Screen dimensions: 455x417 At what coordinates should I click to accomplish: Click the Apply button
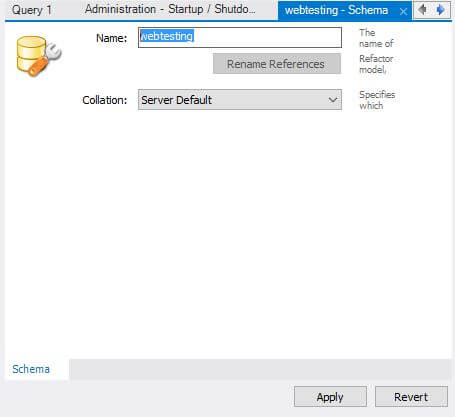coord(330,397)
